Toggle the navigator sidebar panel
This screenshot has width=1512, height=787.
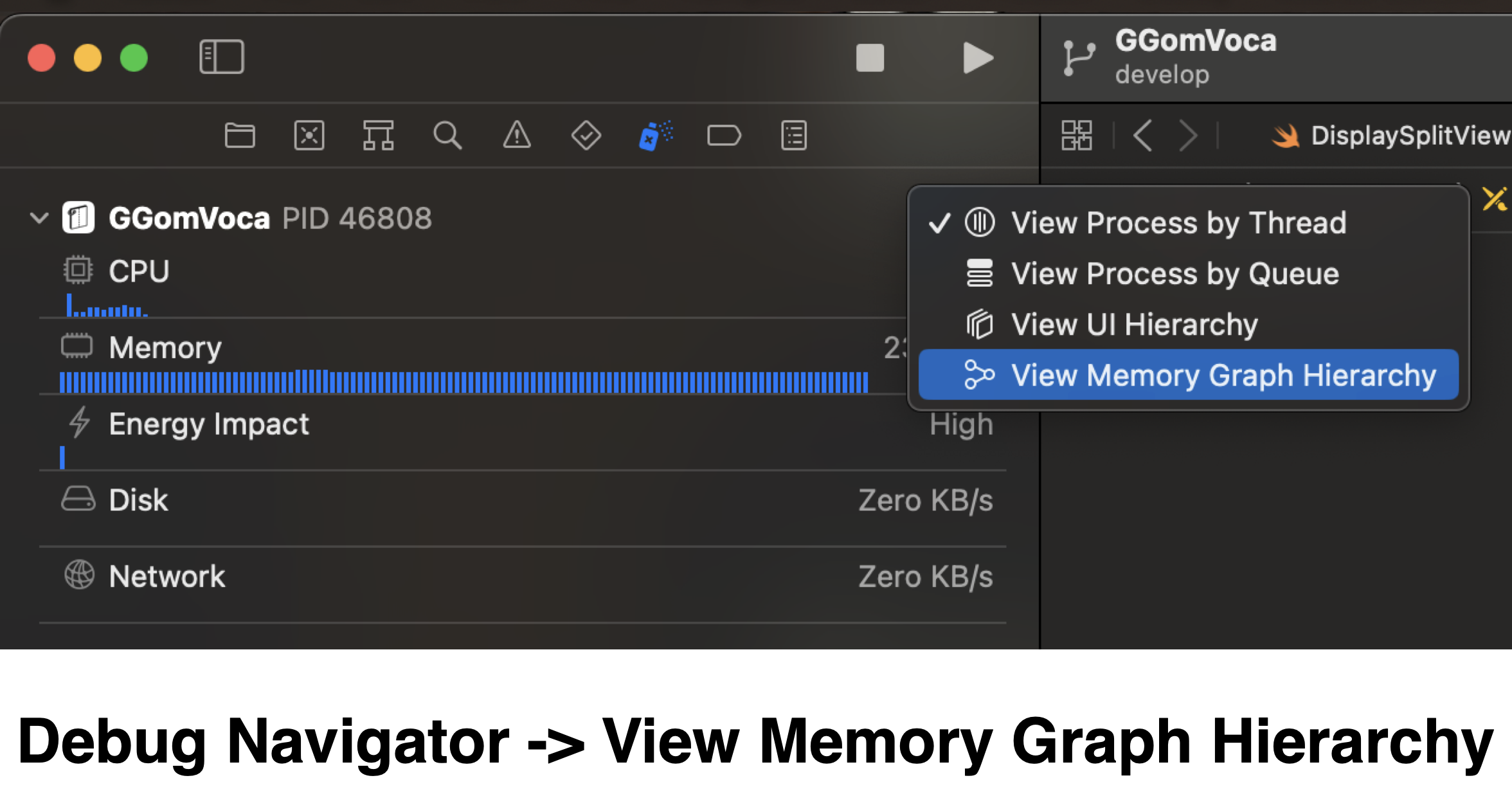[222, 57]
